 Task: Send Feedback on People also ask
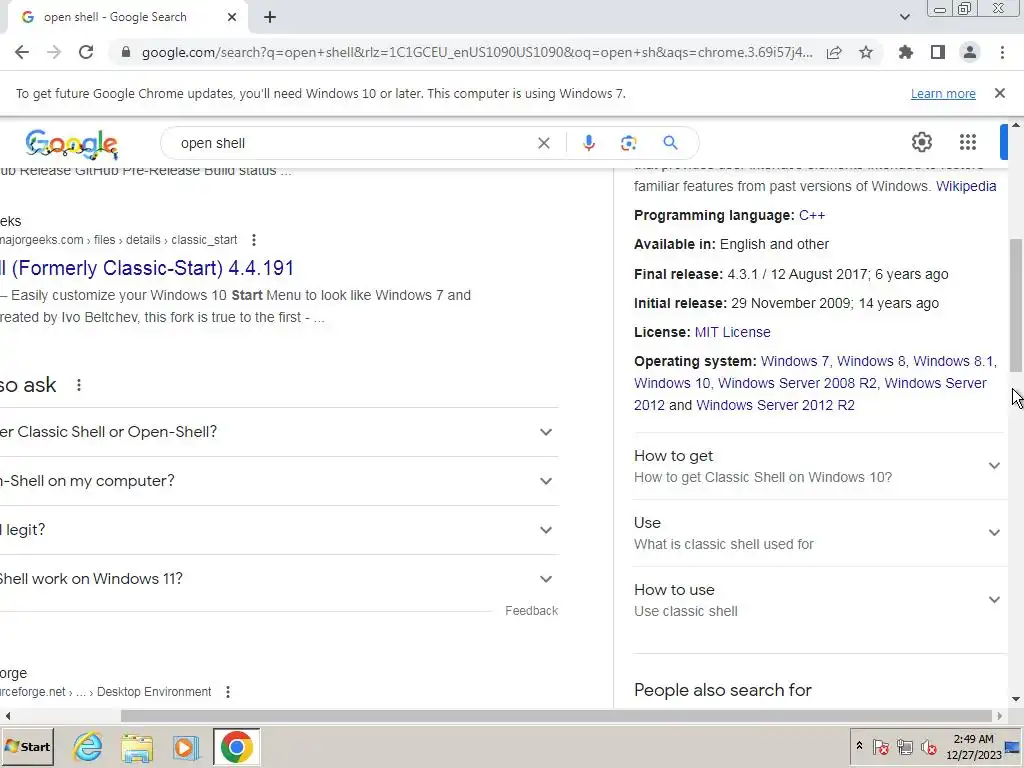tap(532, 611)
